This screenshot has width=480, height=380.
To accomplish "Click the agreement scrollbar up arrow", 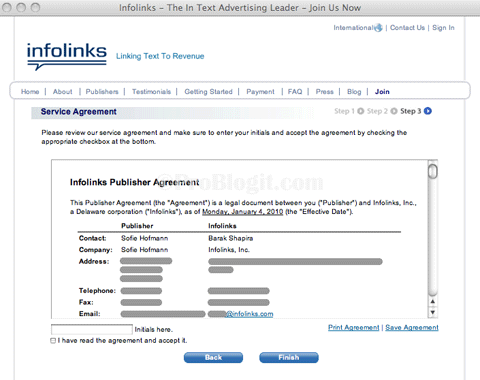I will point(433,301).
